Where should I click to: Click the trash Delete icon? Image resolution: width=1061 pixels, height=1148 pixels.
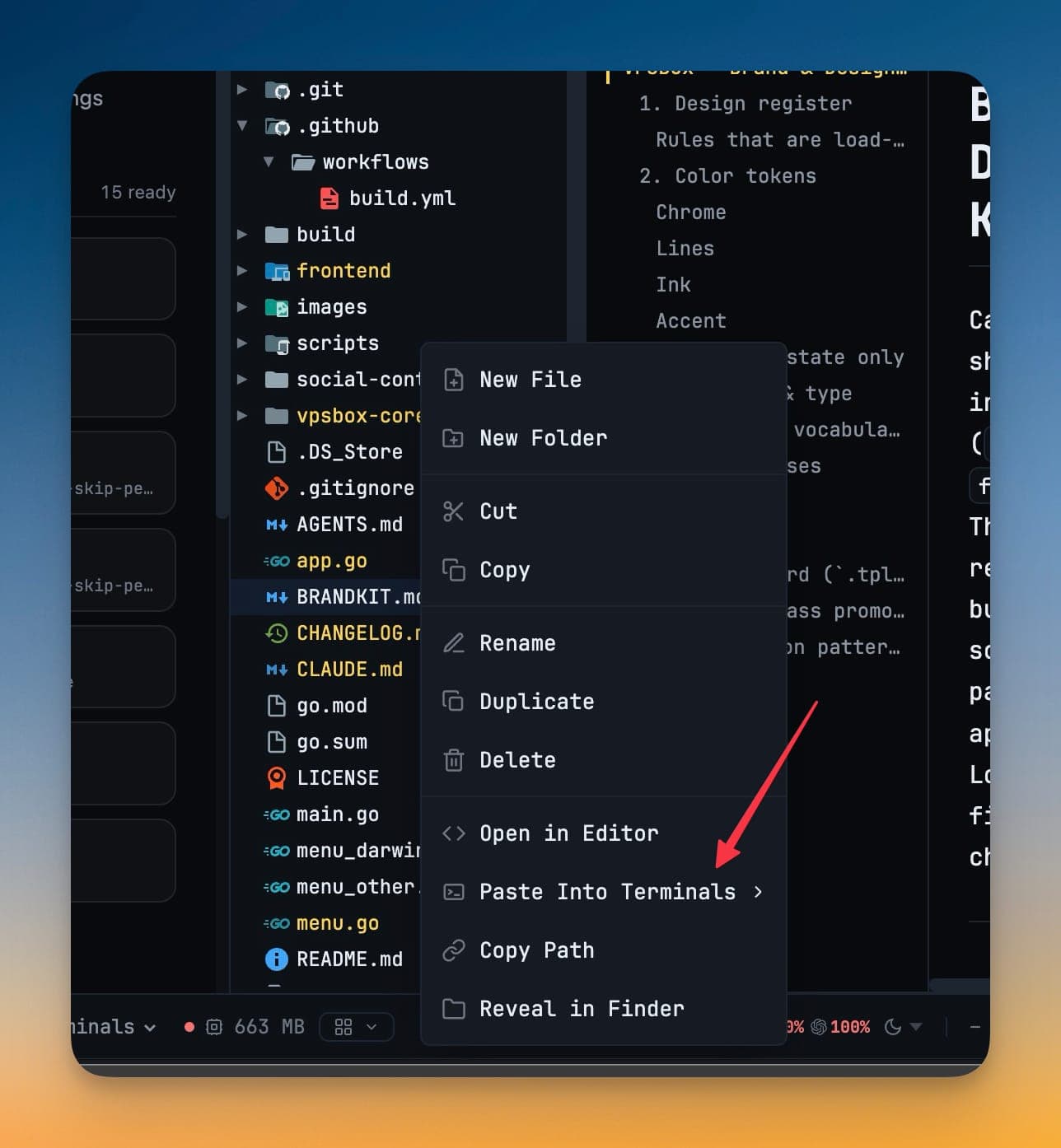(453, 760)
